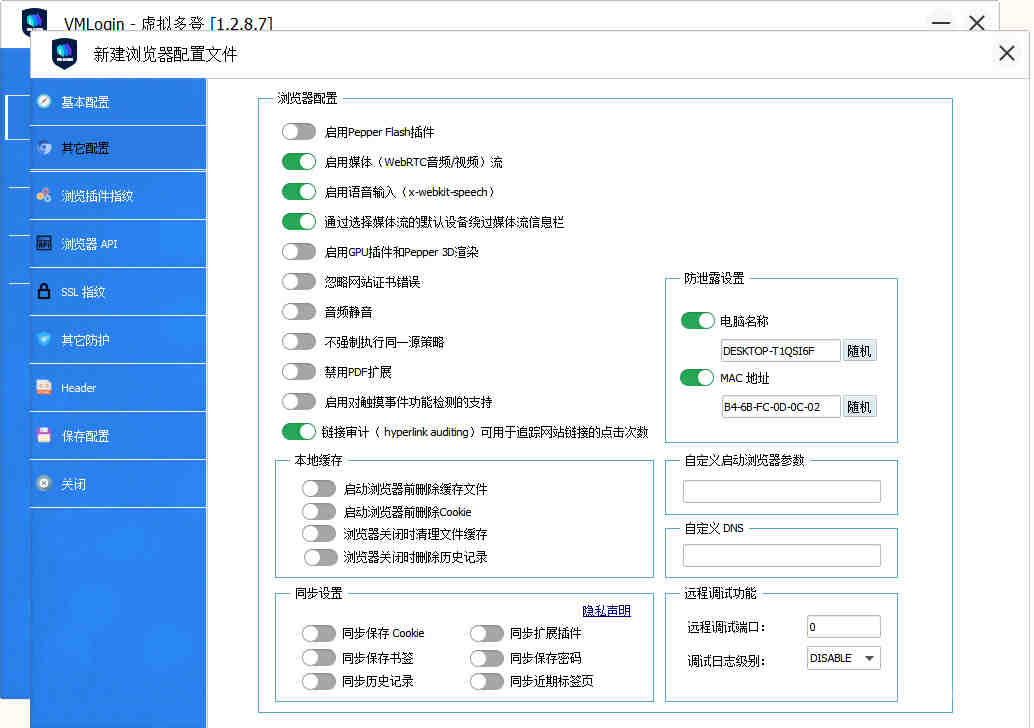Click the SSL 指纹 lock icon
1034x728 pixels.
[44, 291]
